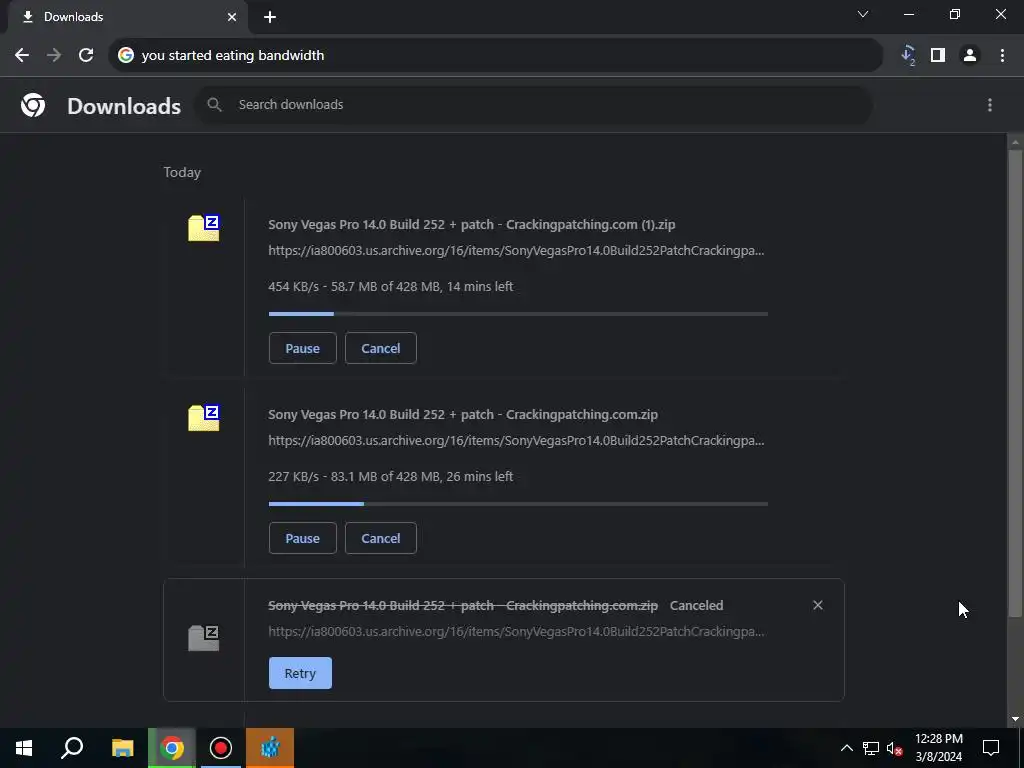Viewport: 1024px width, 768px height.
Task: Open source URL of second downloading zip
Action: tap(516, 441)
